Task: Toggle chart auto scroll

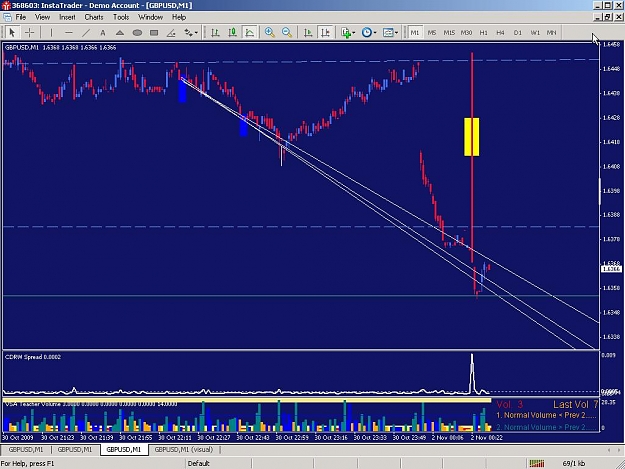Action: pos(308,33)
